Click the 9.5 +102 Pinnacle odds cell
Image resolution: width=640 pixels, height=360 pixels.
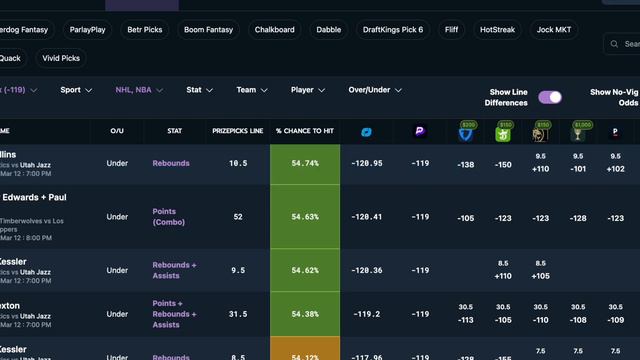point(616,162)
